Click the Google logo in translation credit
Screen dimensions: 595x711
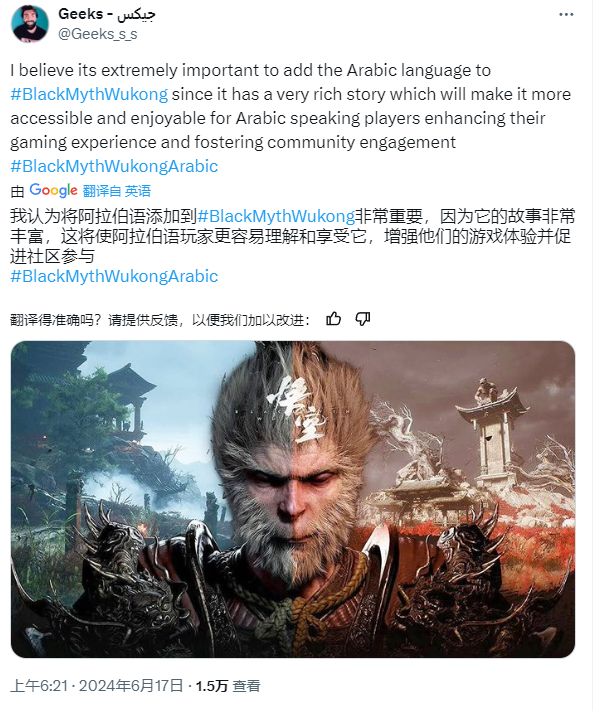tap(54, 190)
